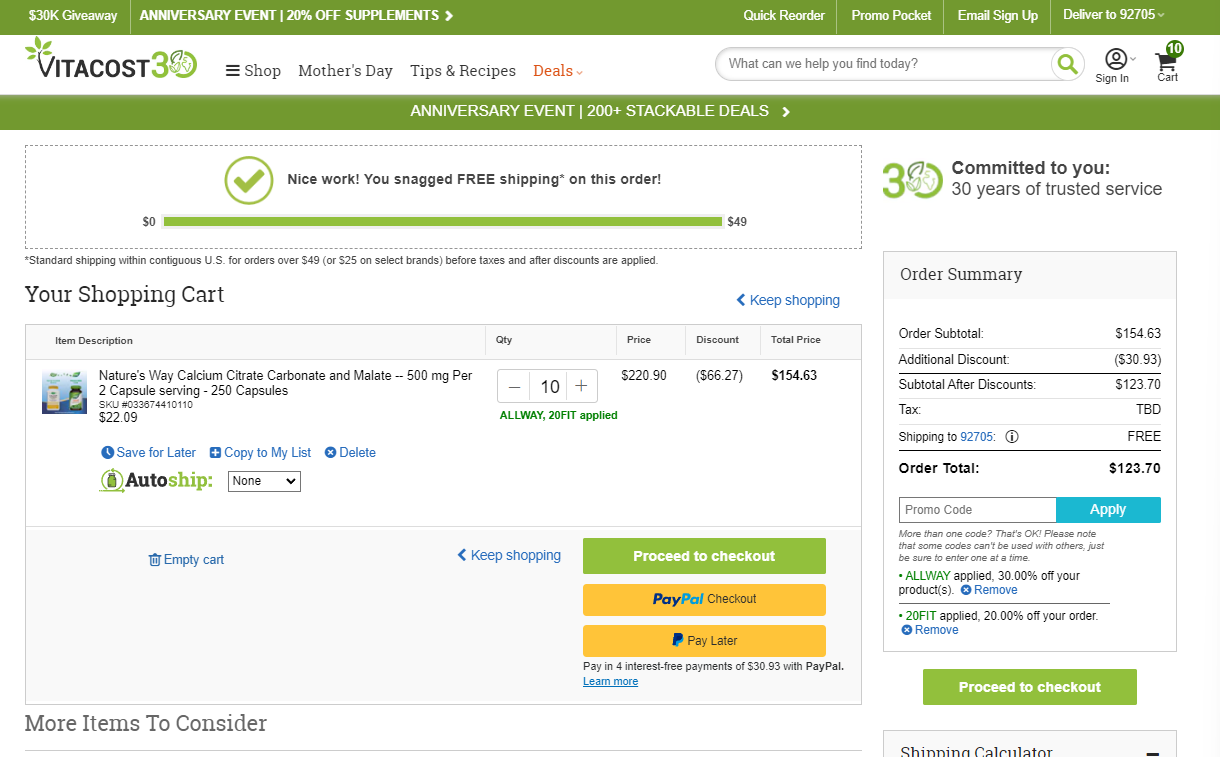Open Quick Reorder
Image resolution: width=1220 pixels, height=757 pixels.
tap(784, 15)
